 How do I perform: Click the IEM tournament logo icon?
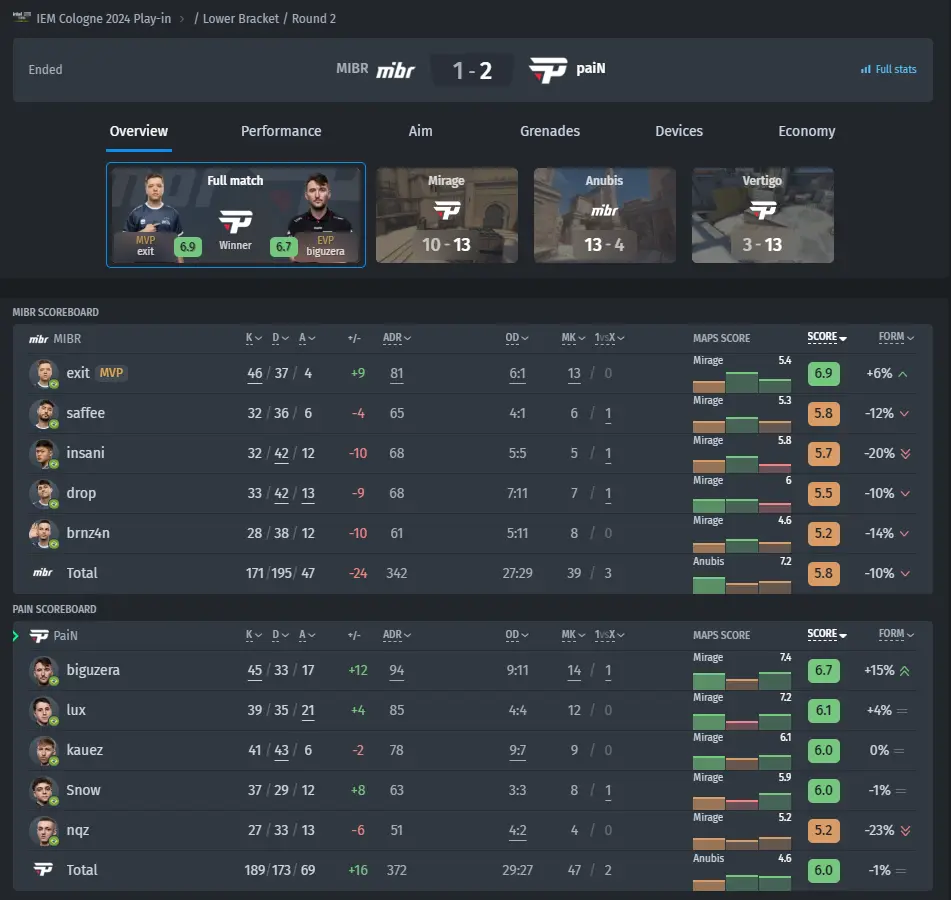21,17
